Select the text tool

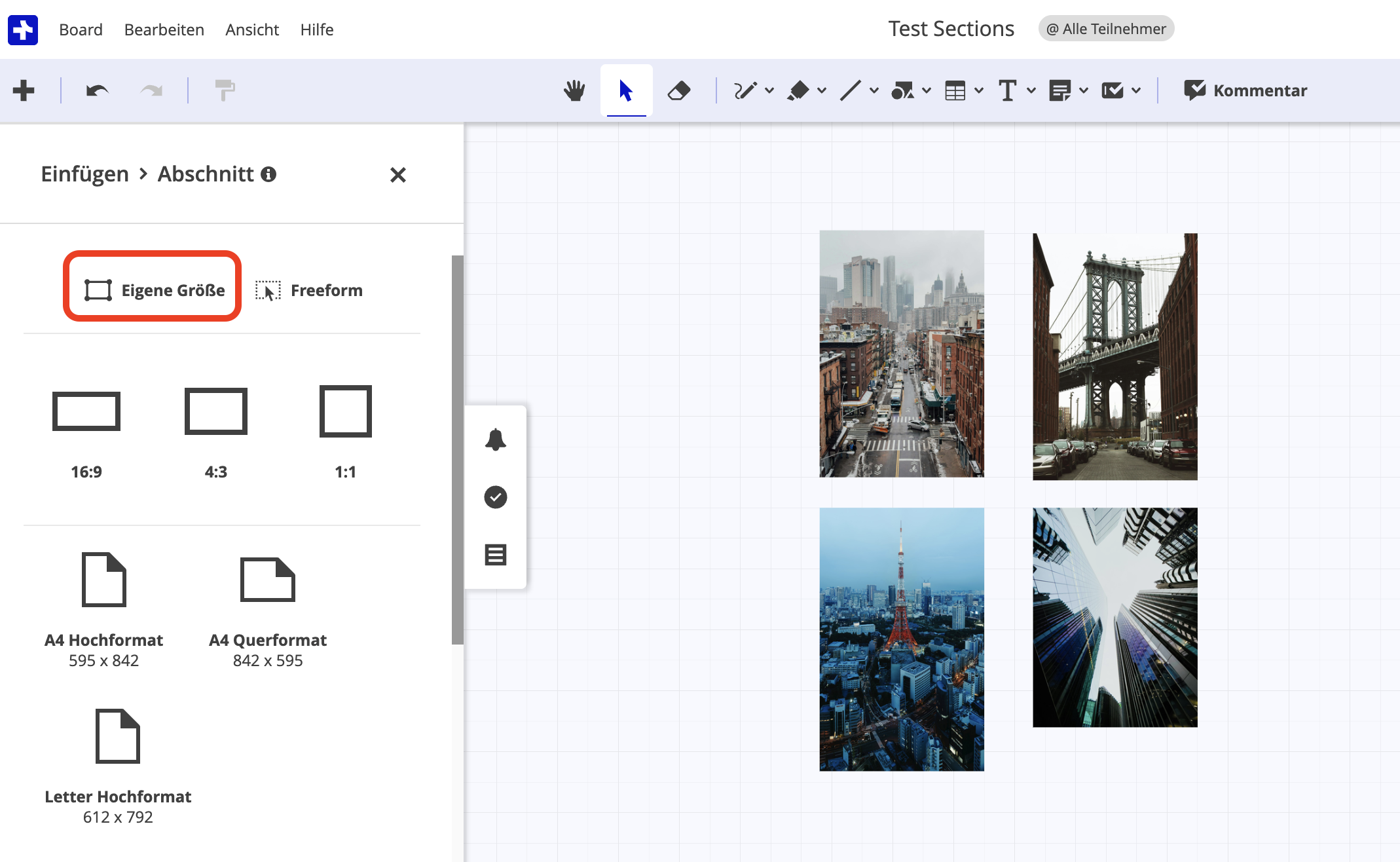coord(1008,90)
